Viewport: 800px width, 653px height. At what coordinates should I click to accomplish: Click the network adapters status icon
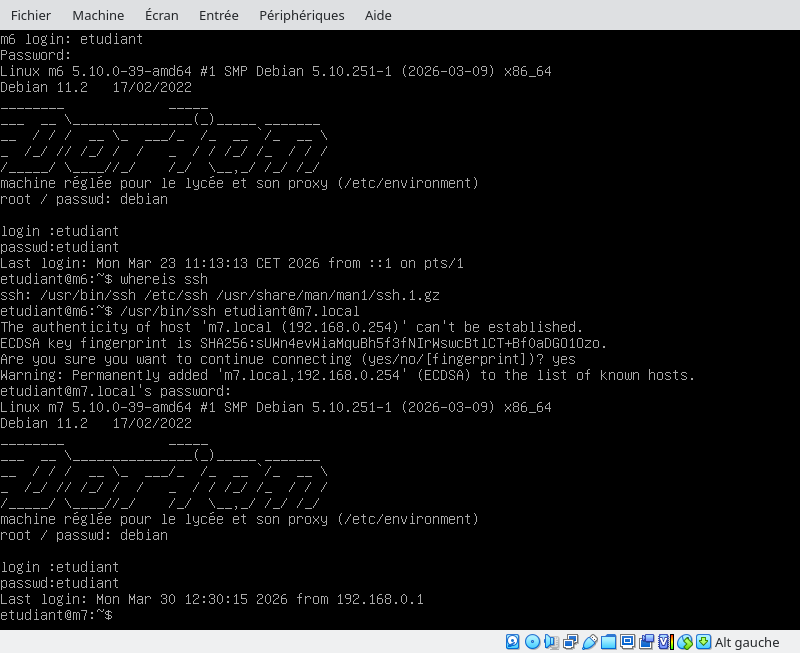(571, 642)
